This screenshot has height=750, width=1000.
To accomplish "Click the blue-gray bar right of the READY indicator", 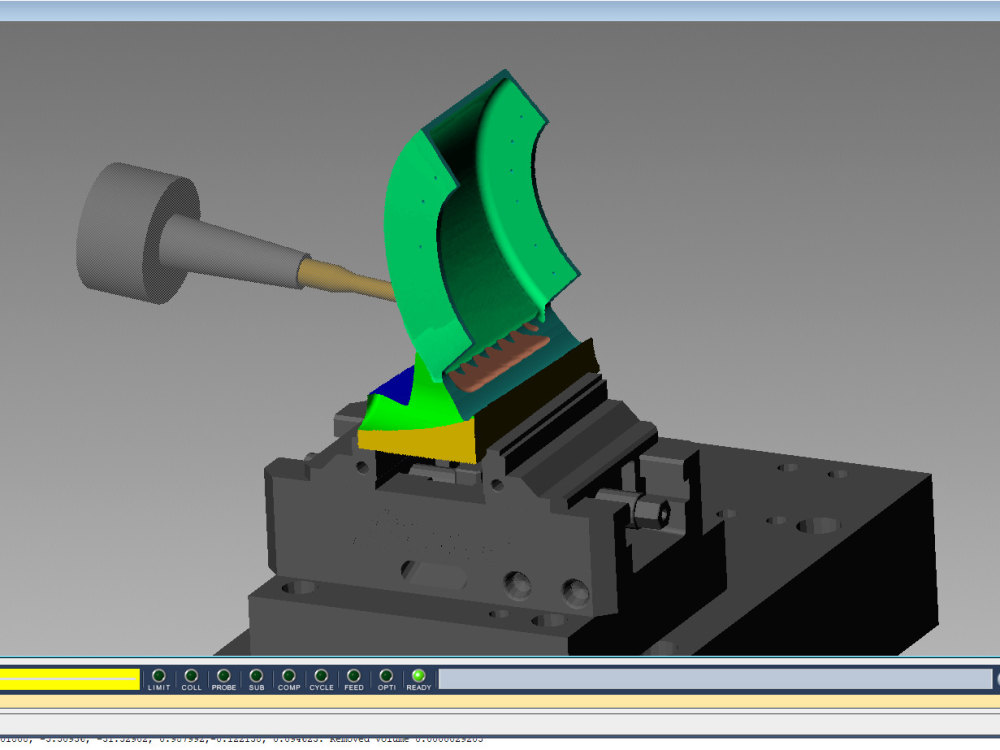I will [715, 679].
